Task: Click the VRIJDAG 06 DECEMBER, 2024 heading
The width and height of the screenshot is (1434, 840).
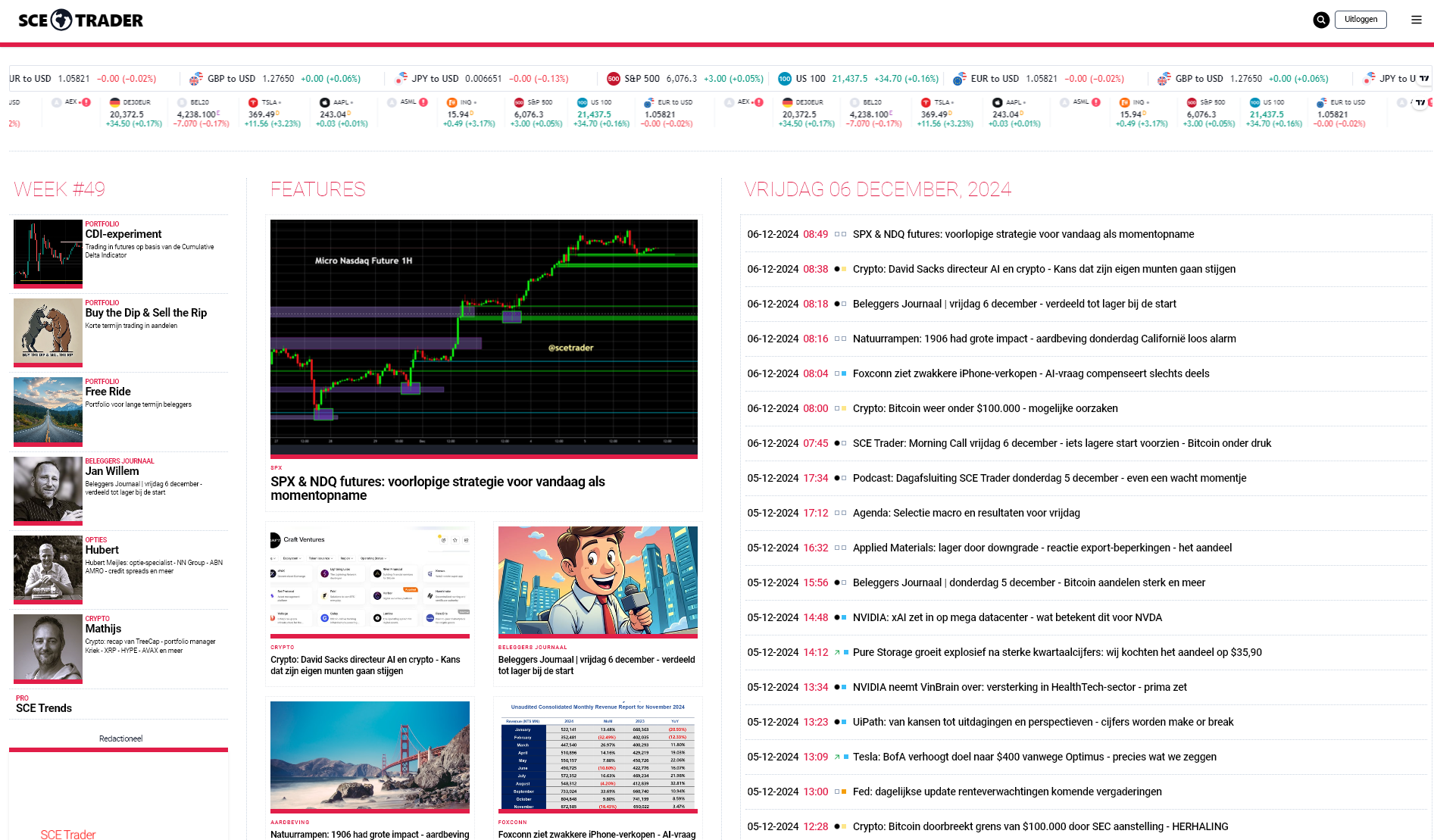Action: [x=878, y=189]
